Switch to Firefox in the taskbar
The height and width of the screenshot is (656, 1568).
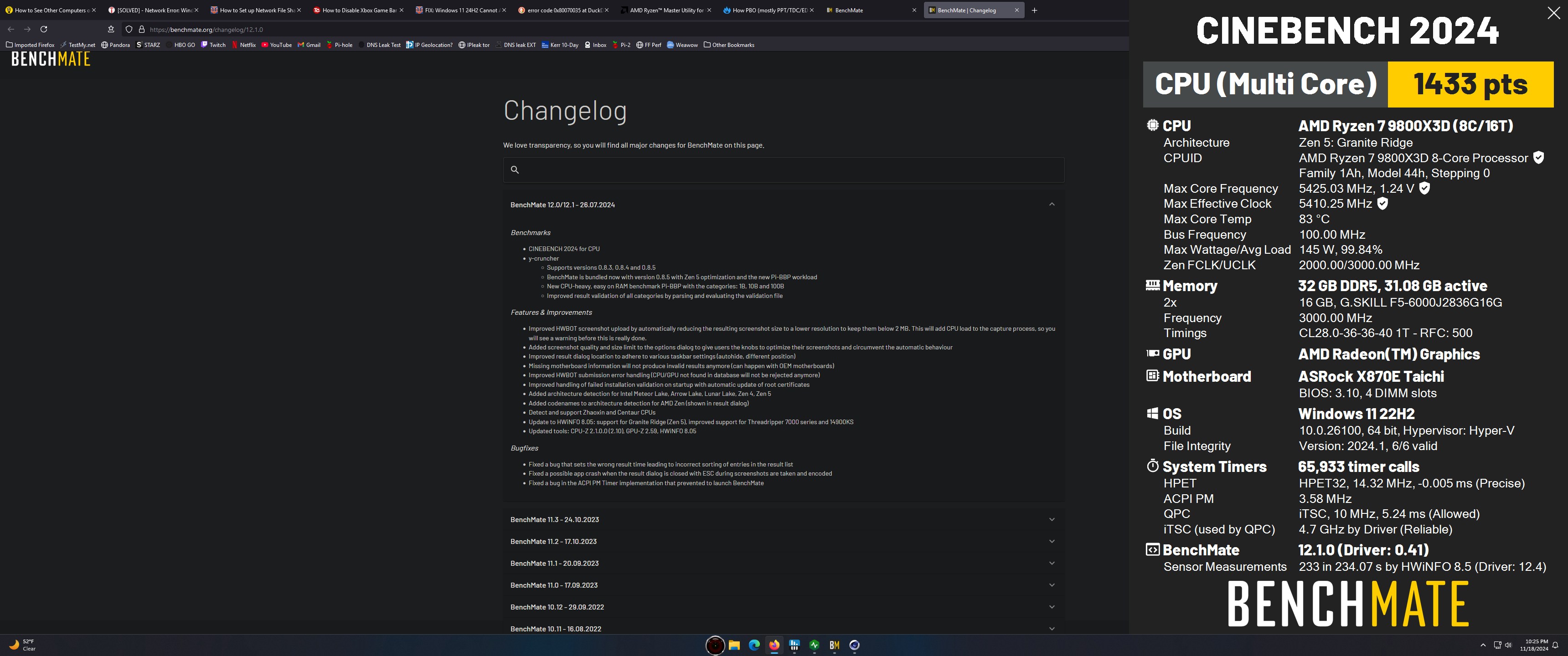(774, 645)
